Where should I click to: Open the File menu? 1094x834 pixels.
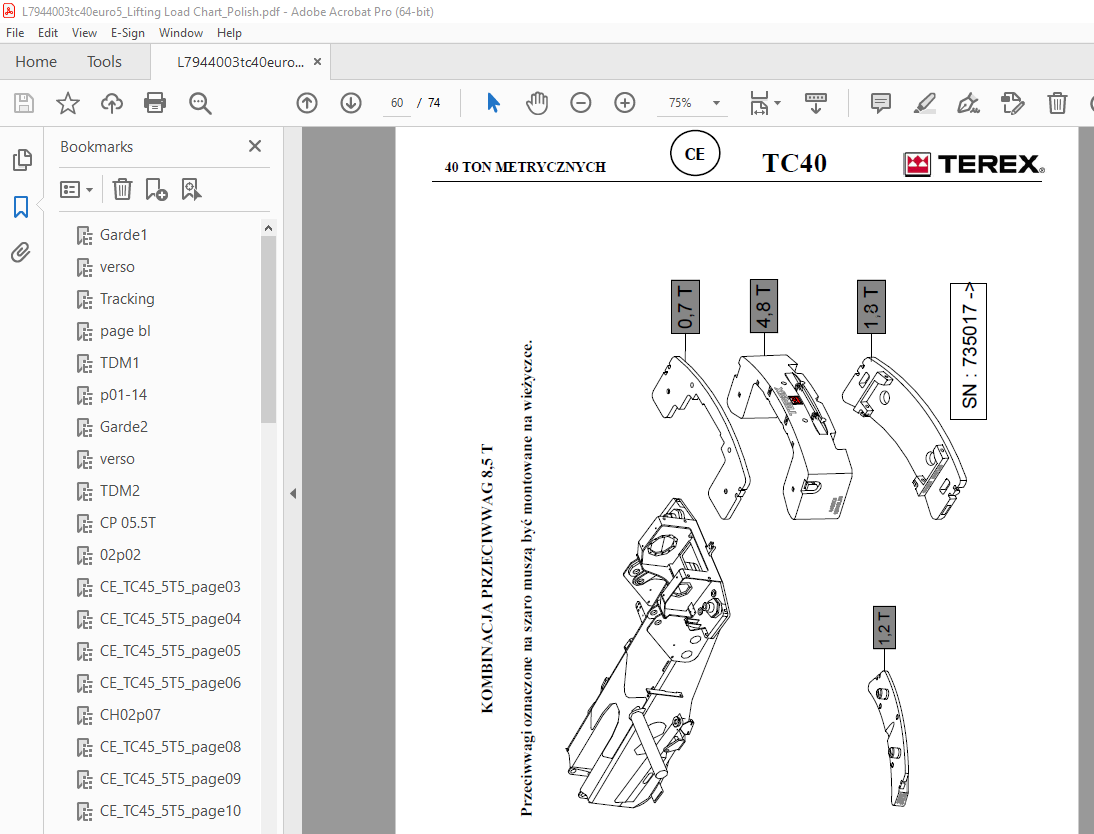pyautogui.click(x=15, y=33)
